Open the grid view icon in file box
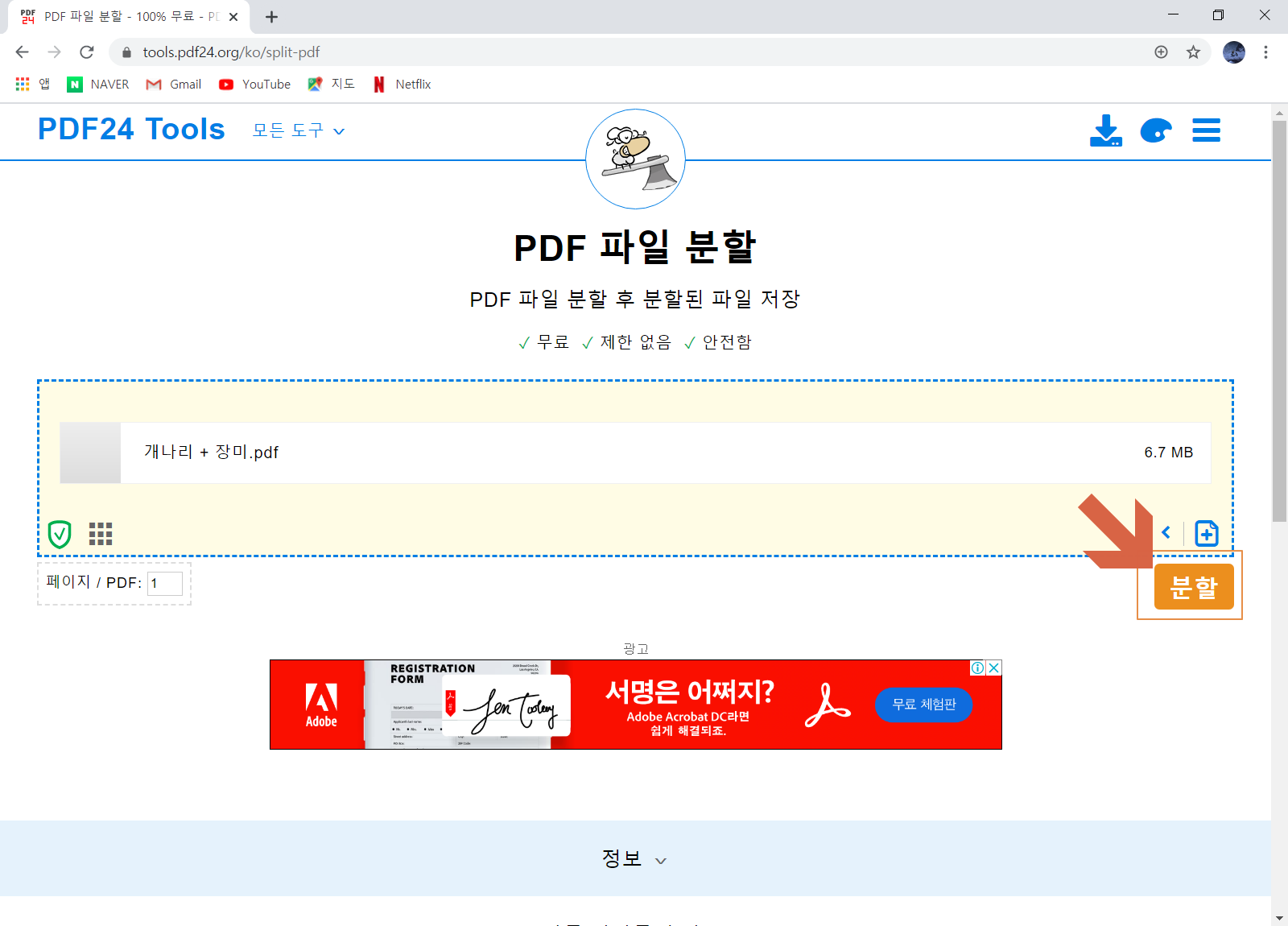The image size is (1288, 926). pos(101,534)
